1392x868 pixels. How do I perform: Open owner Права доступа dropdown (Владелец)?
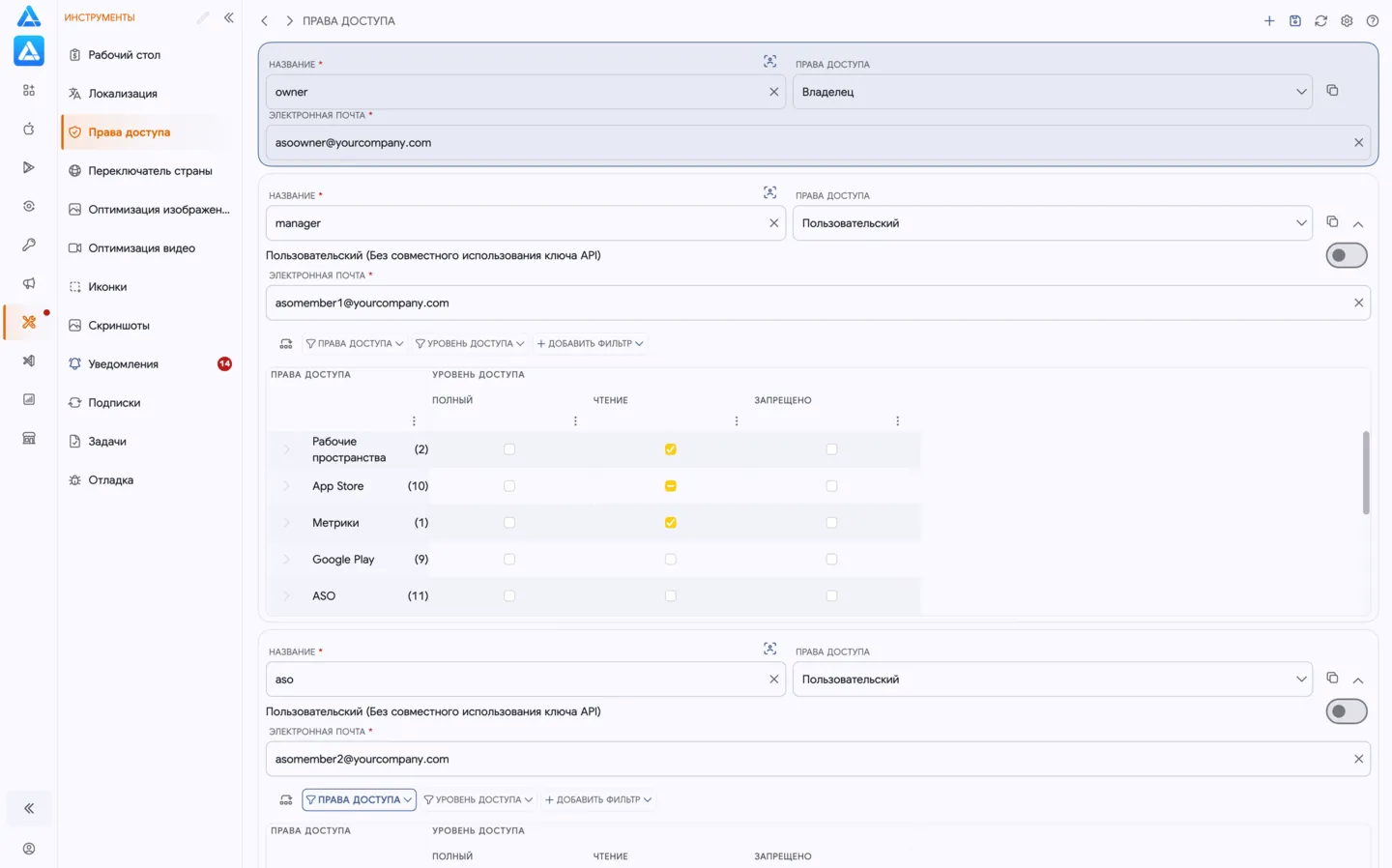[1052, 92]
